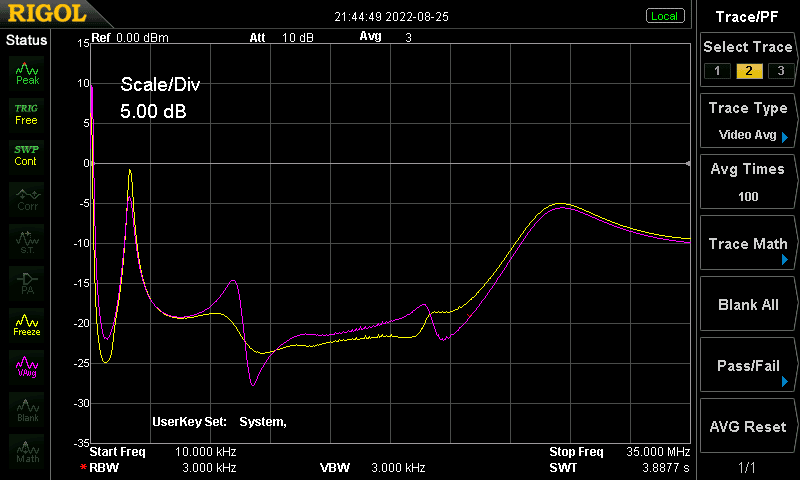Select trace number 3
The image size is (800, 480).
pos(781,71)
